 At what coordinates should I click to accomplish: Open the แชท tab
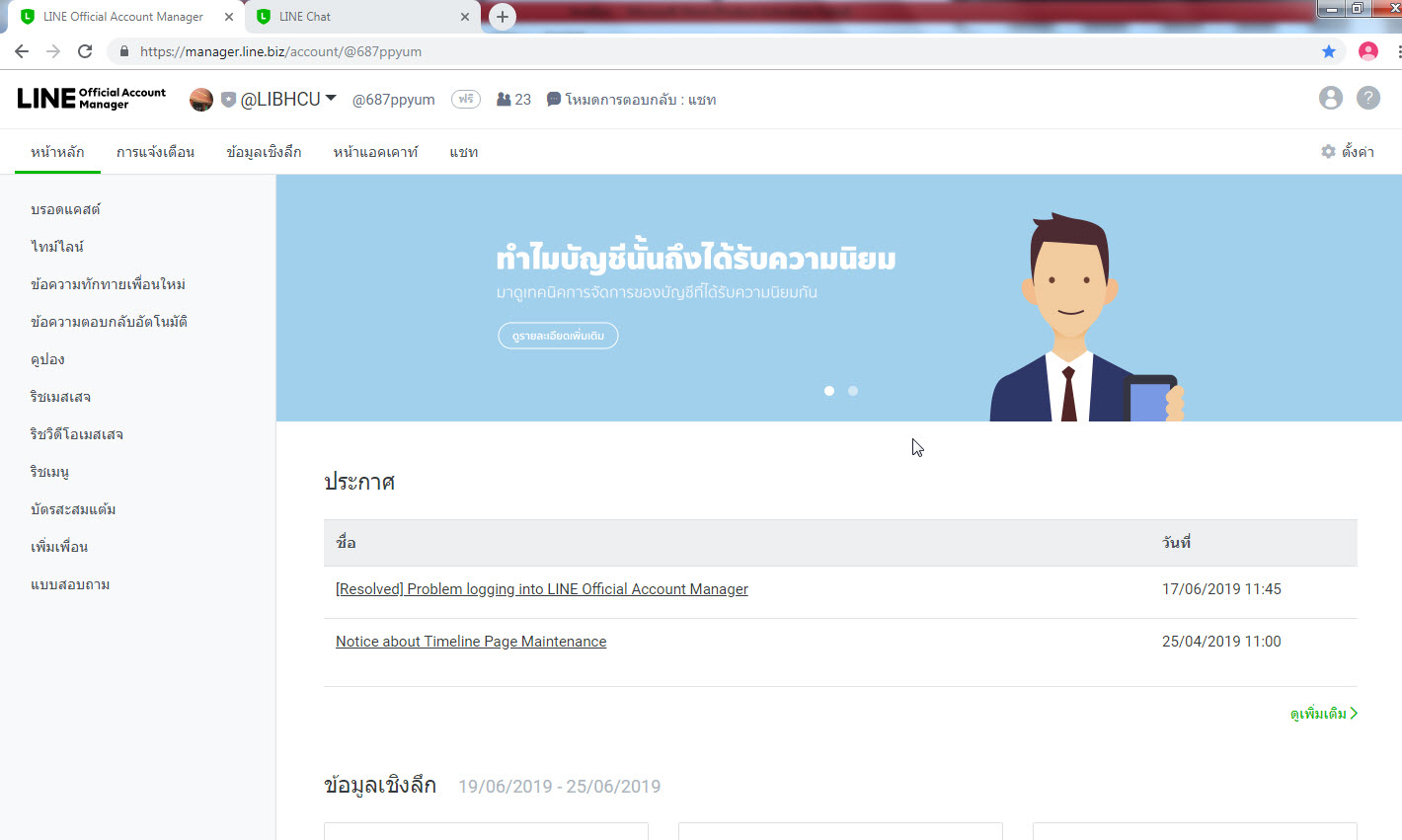point(464,152)
